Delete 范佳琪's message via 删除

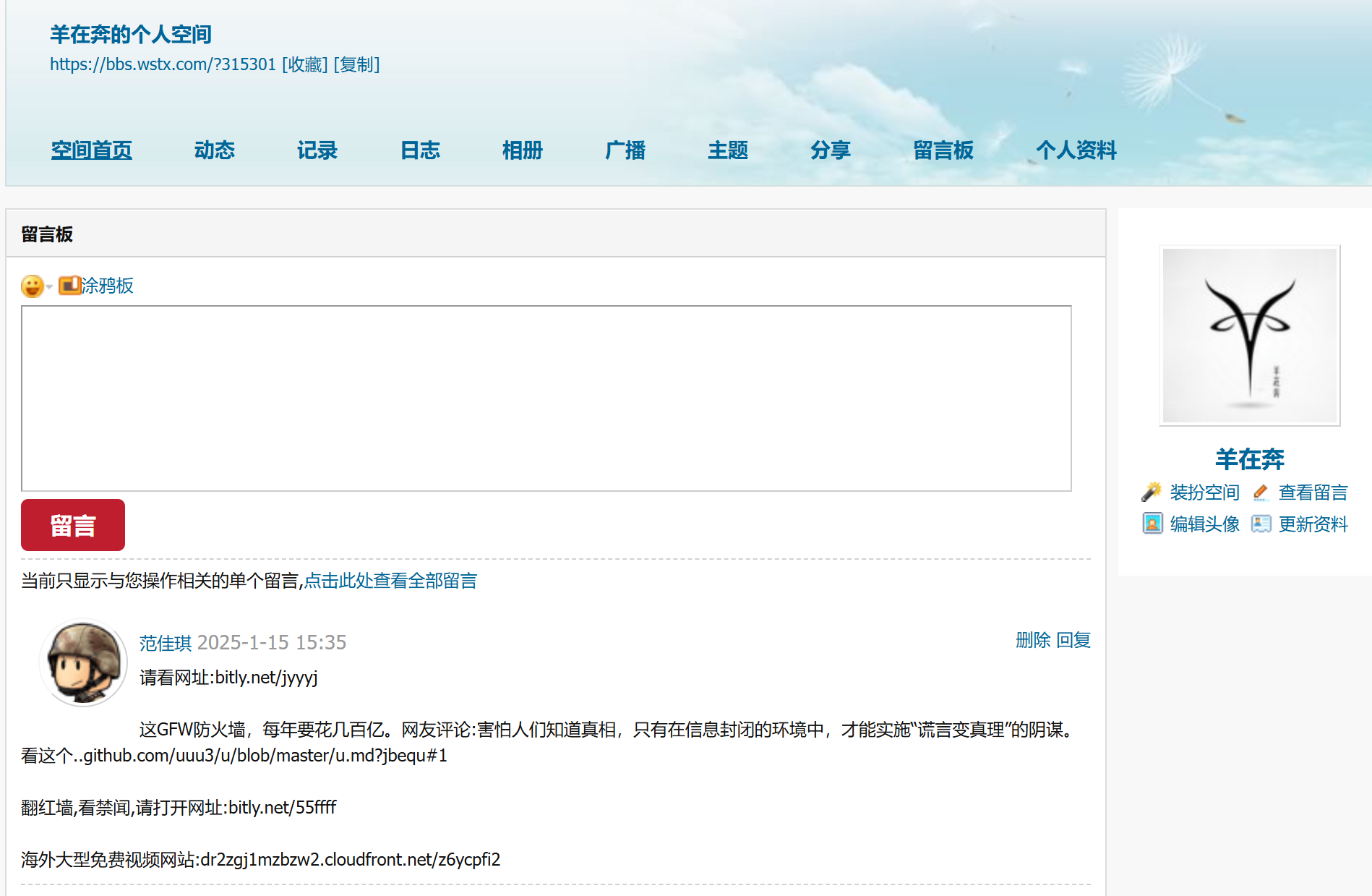pyautogui.click(x=1032, y=640)
